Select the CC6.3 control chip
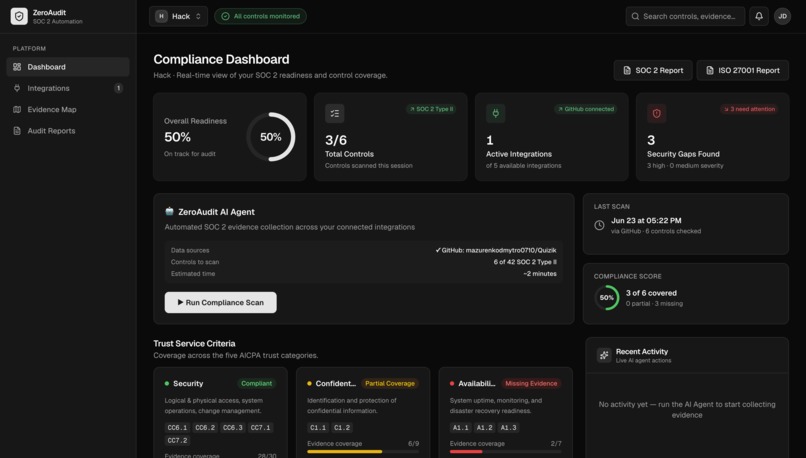The width and height of the screenshot is (806, 458). 233,428
